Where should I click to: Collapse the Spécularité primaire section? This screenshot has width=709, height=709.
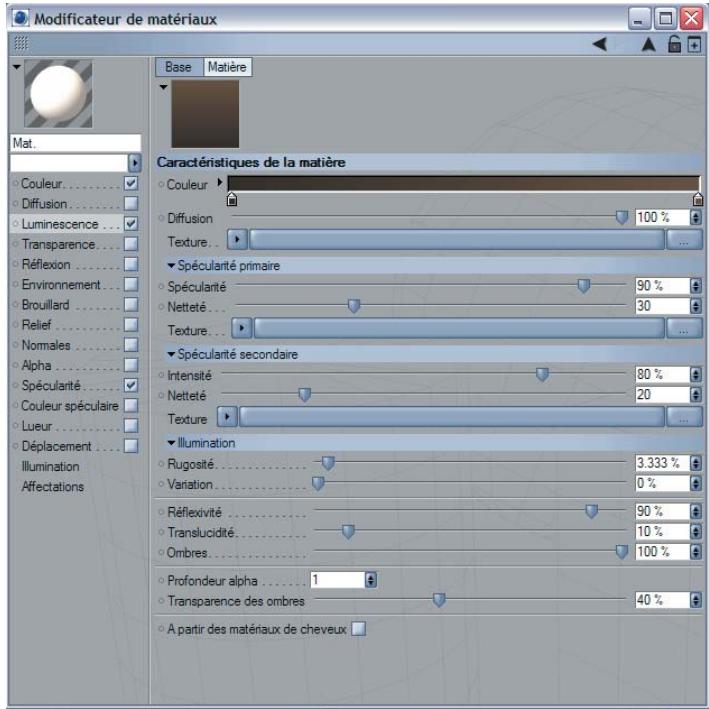171,265
